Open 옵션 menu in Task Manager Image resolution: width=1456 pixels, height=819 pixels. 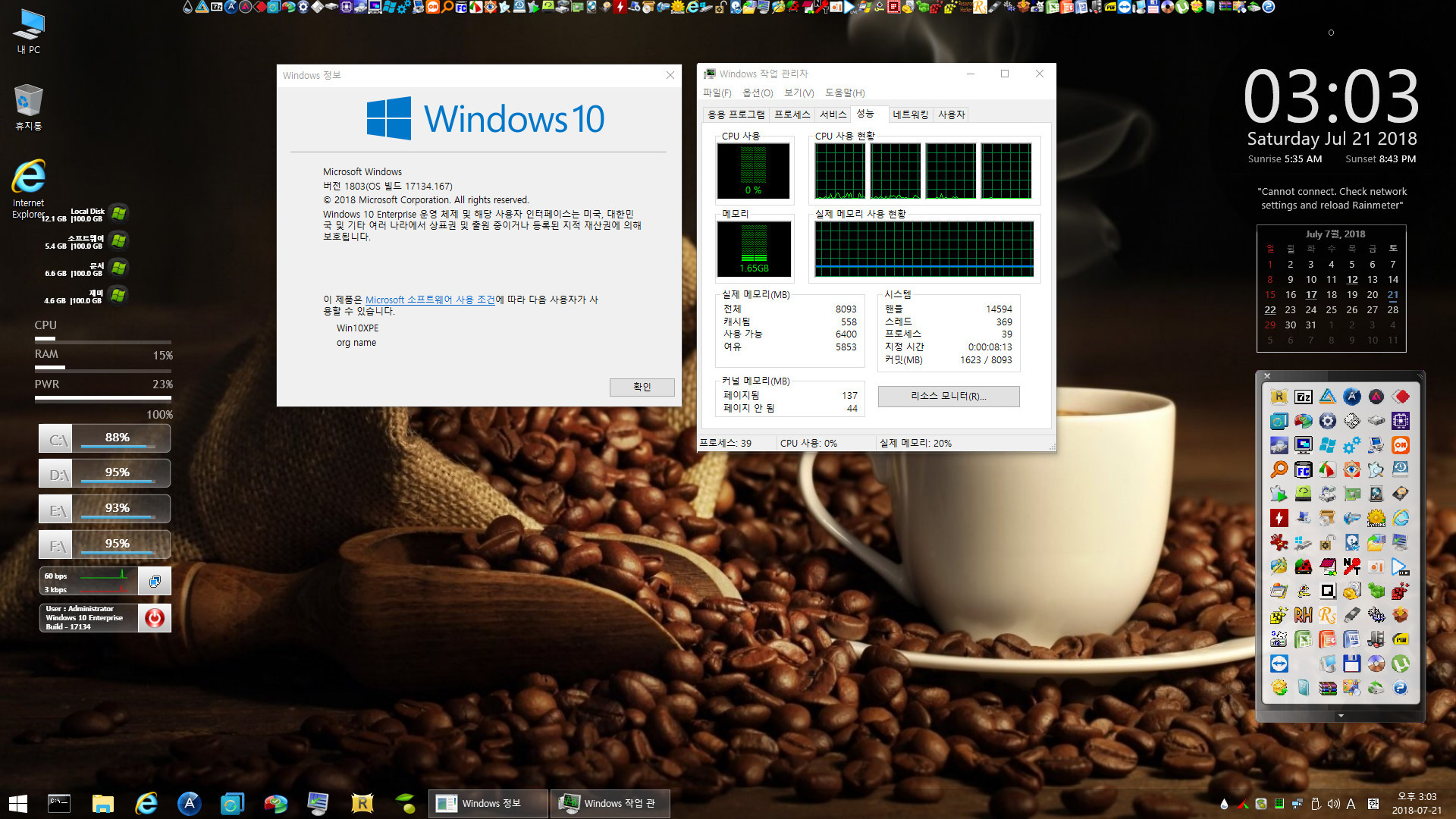click(757, 92)
